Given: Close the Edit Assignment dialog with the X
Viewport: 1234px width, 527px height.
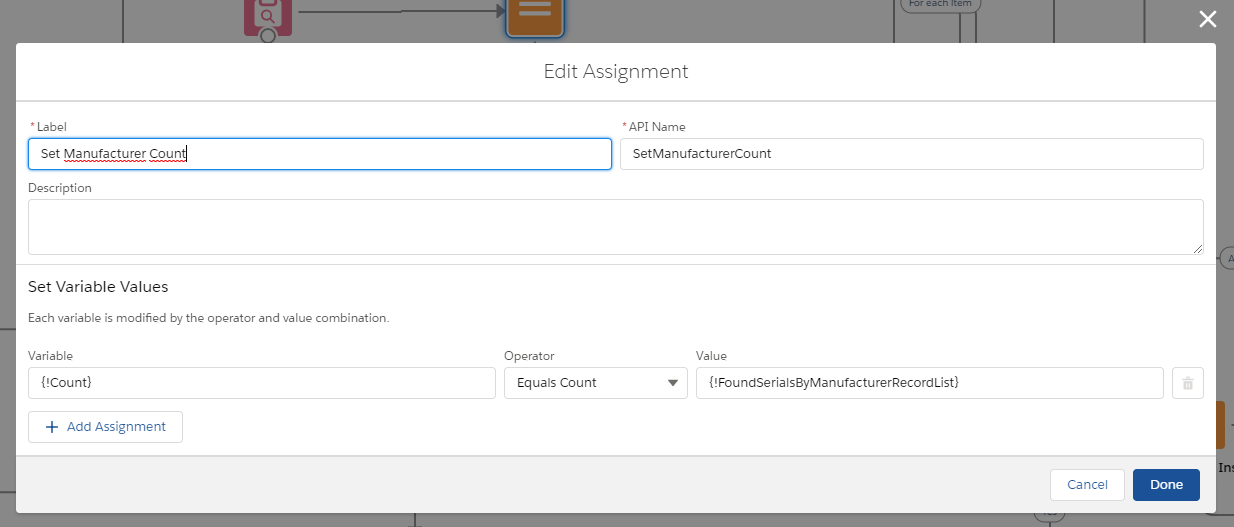Looking at the screenshot, I should 1208,19.
